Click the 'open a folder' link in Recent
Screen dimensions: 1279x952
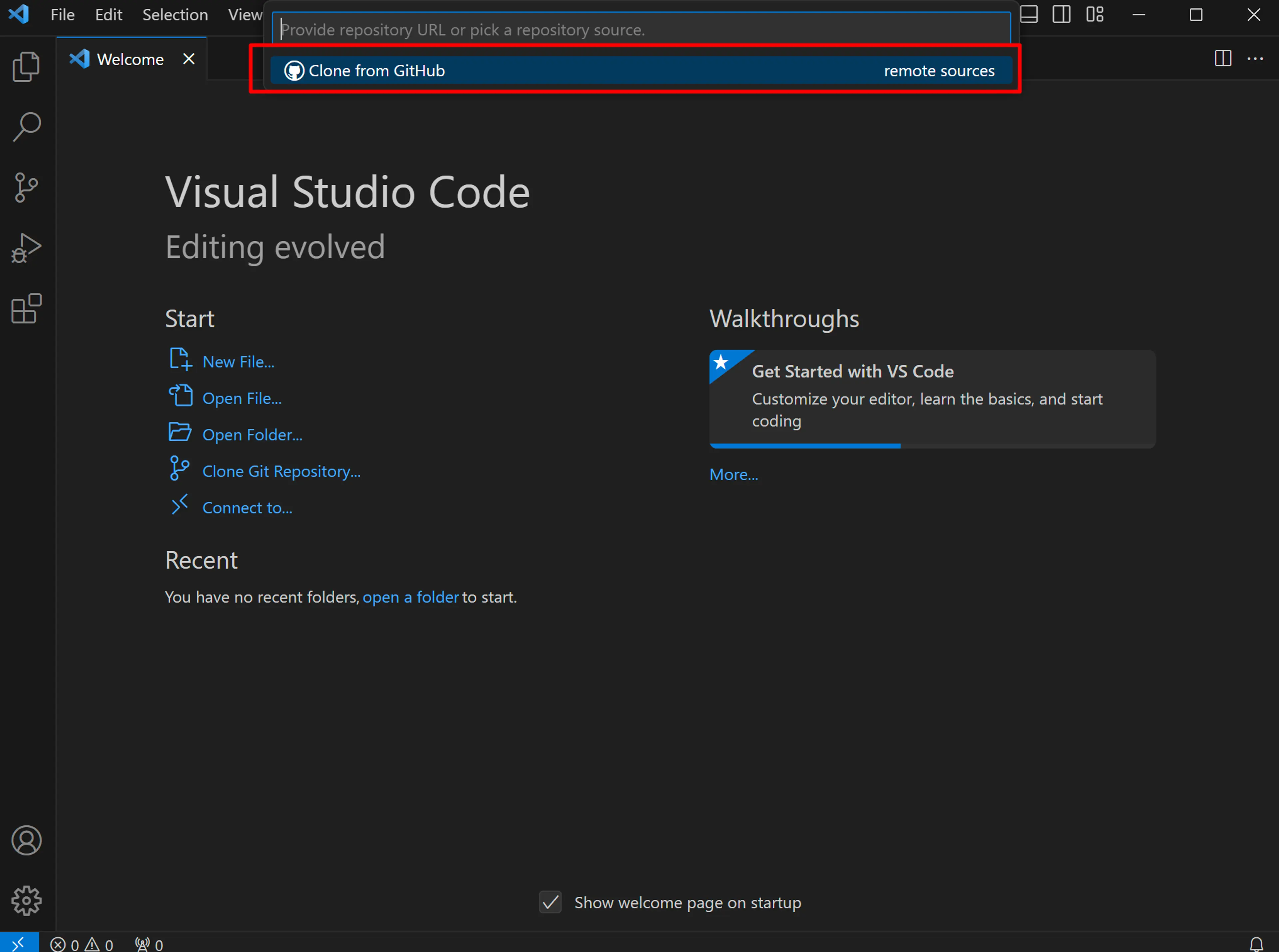(x=410, y=597)
